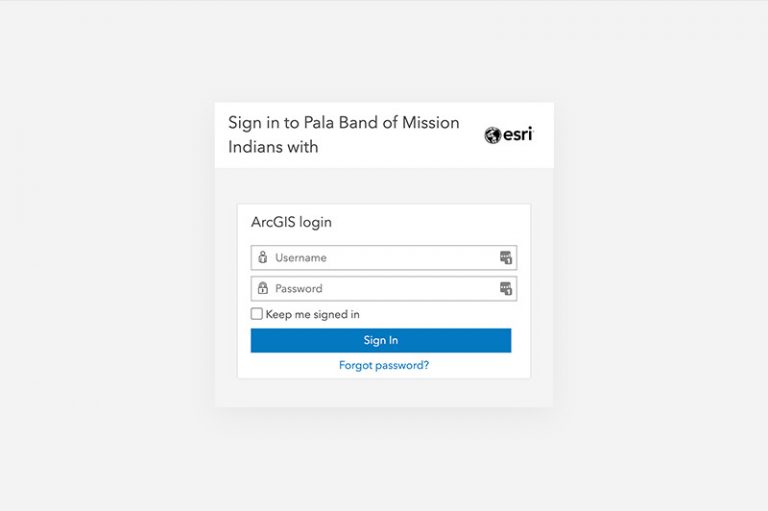Viewport: 768px width, 511px height.
Task: Click the Sign in to Pala Band title
Action: click(x=343, y=123)
